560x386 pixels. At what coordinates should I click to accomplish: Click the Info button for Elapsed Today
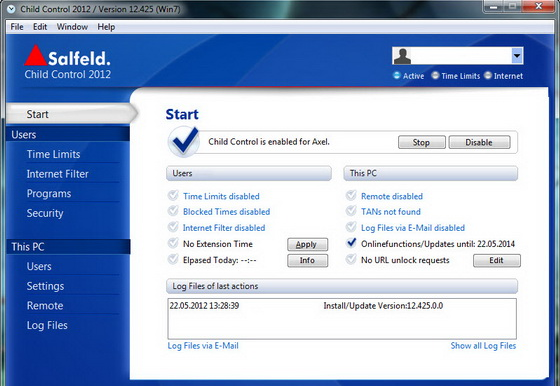pos(307,260)
